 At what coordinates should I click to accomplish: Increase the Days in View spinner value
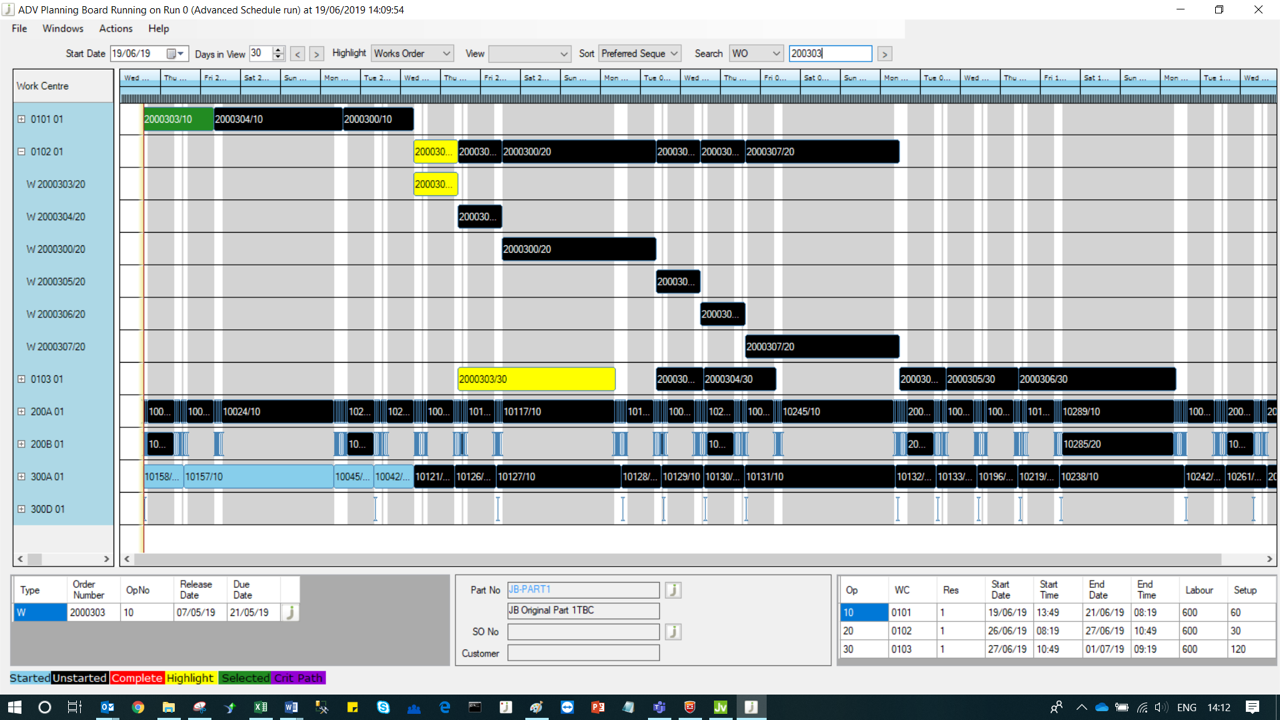pos(278,50)
